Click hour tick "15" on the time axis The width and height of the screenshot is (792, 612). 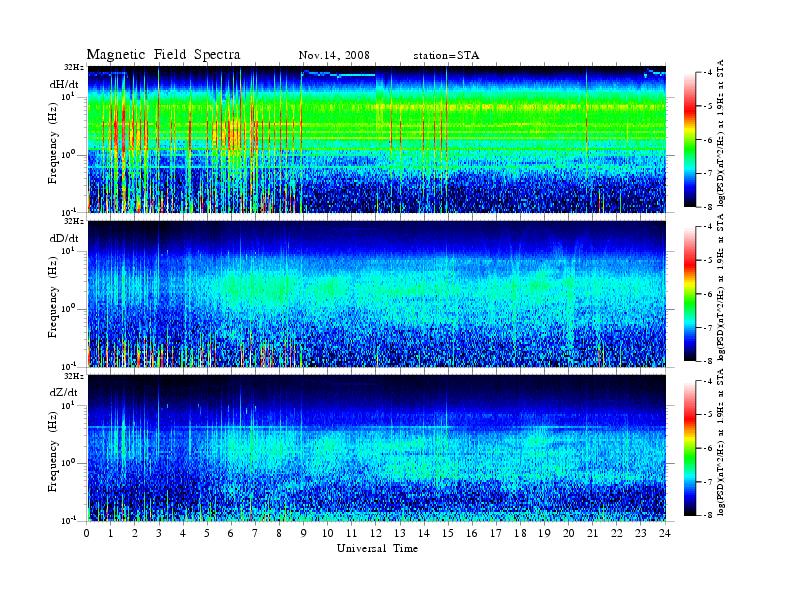click(x=448, y=533)
